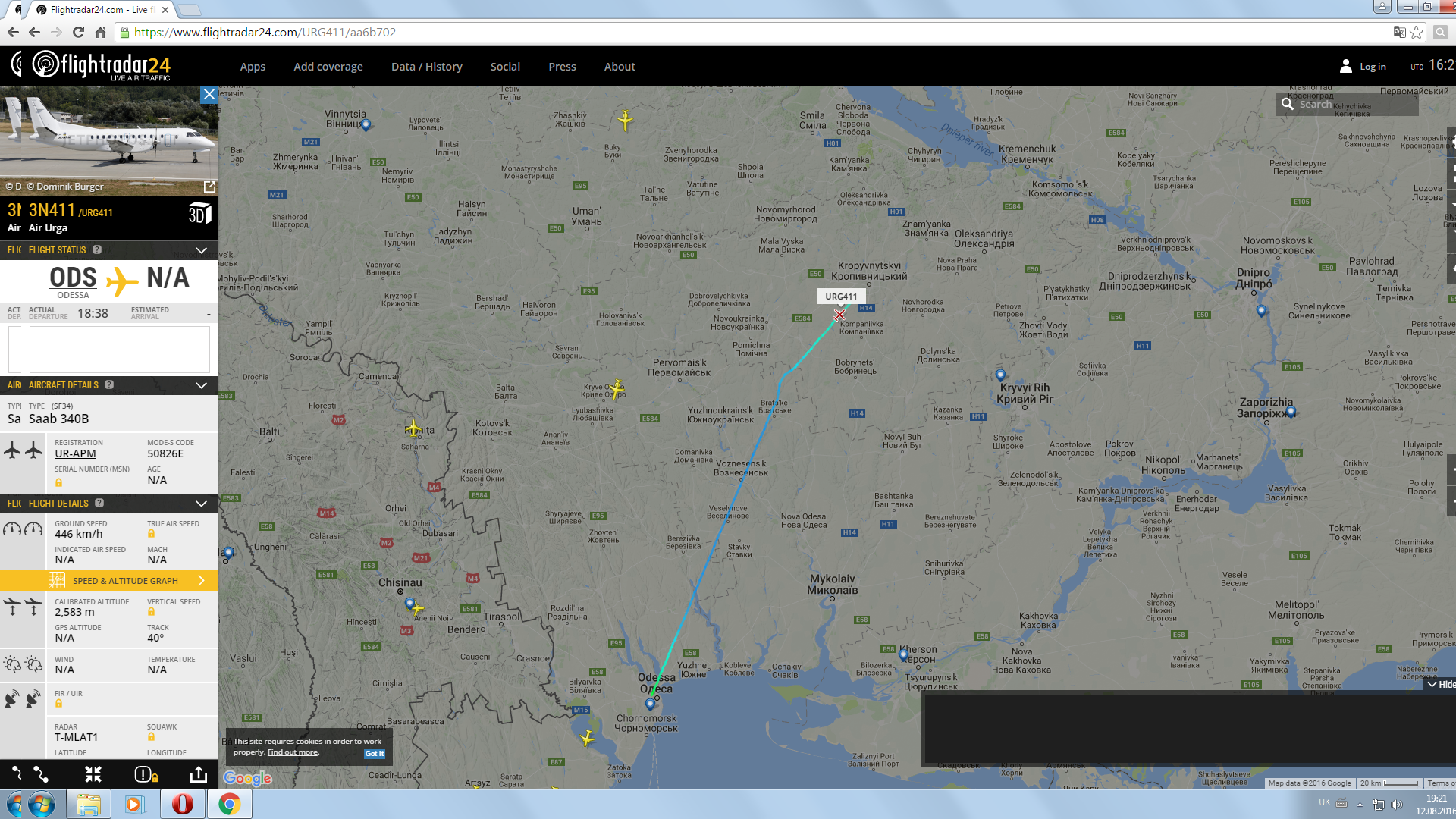Click the share flight icon
Viewport: 1456px width, 819px height.
pos(198,774)
